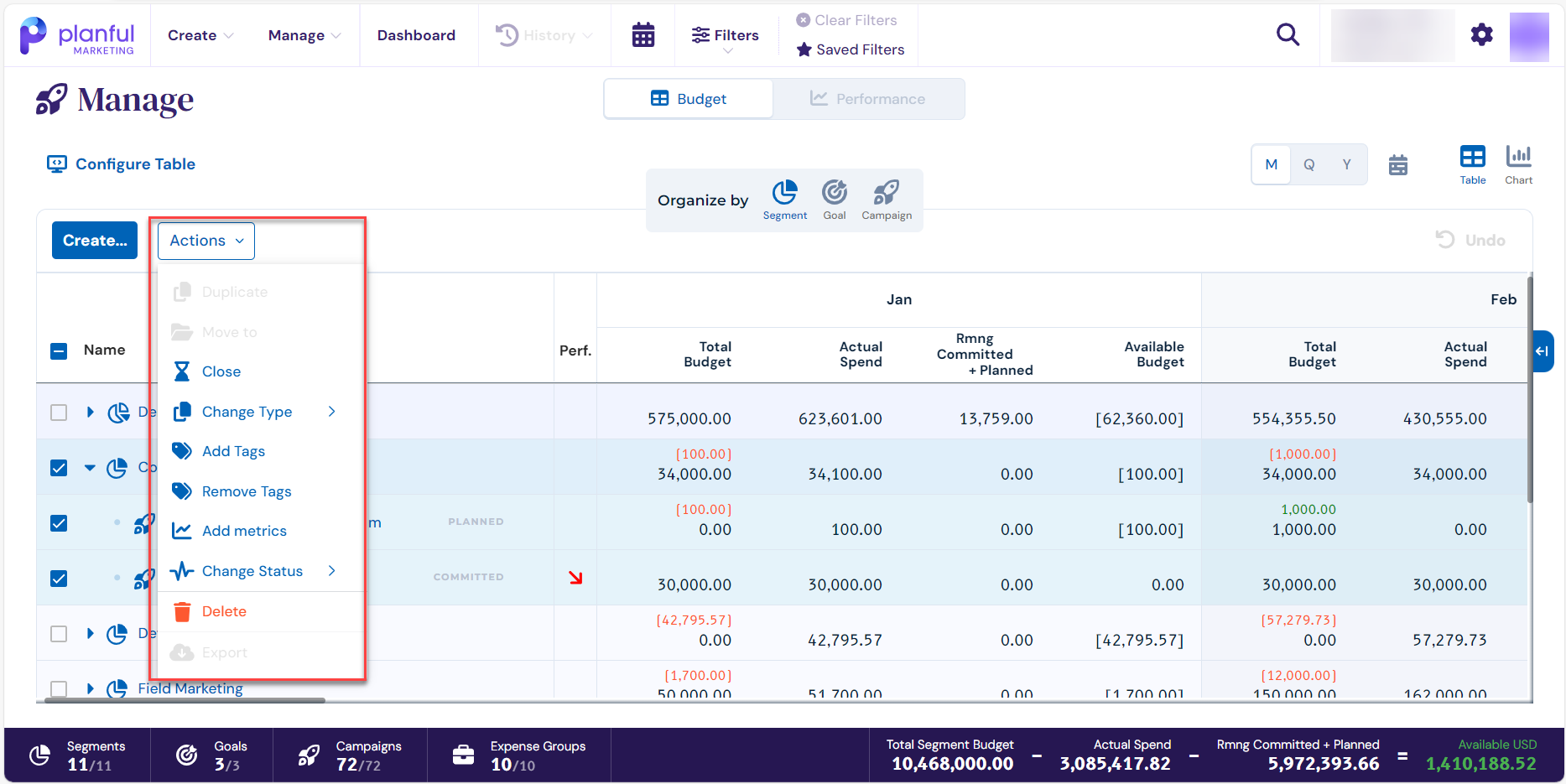Viewport: 1566px width, 784px height.
Task: Open the search magnifier icon
Action: click(1288, 34)
